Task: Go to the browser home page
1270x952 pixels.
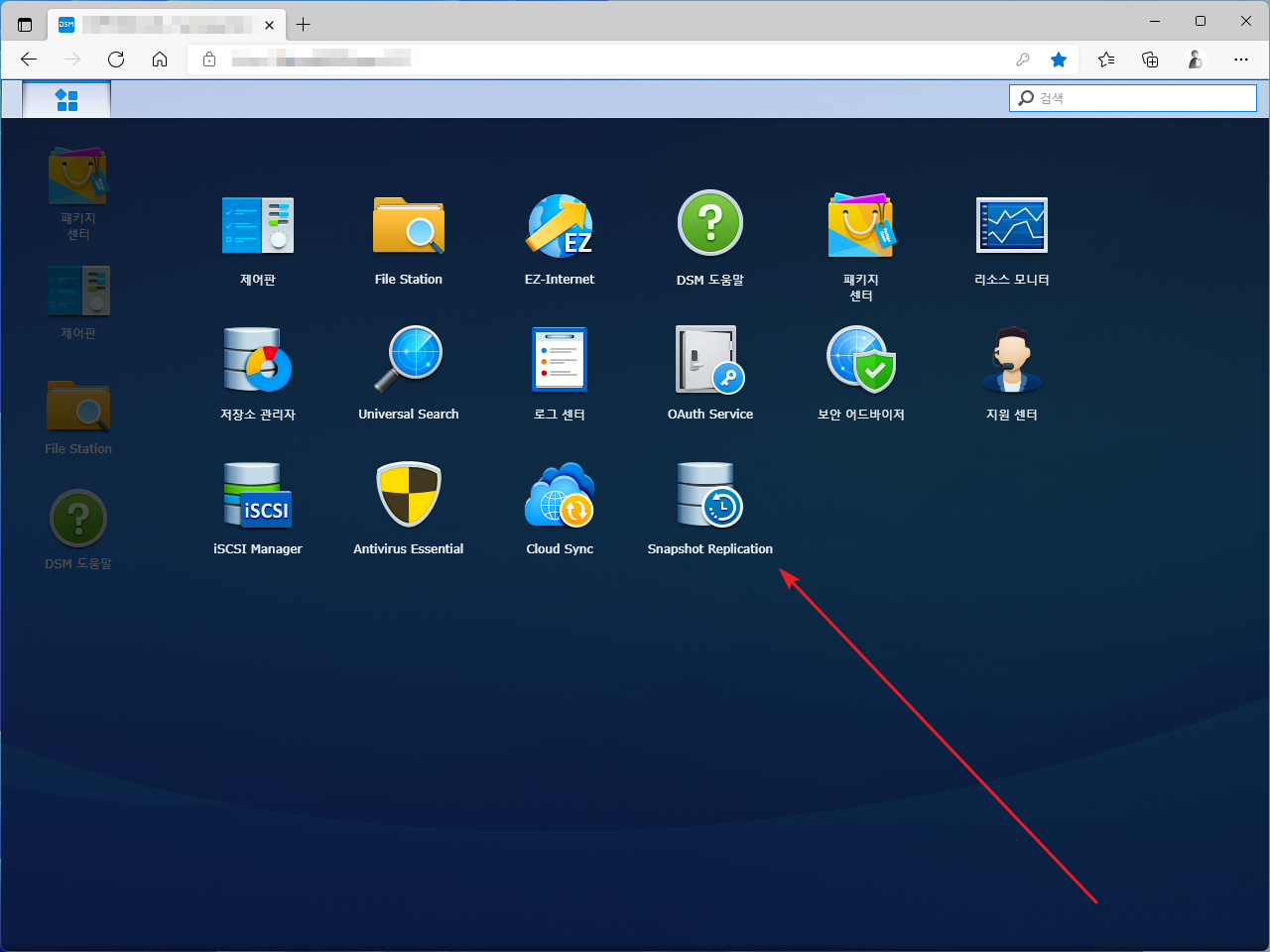Action: coord(160,59)
